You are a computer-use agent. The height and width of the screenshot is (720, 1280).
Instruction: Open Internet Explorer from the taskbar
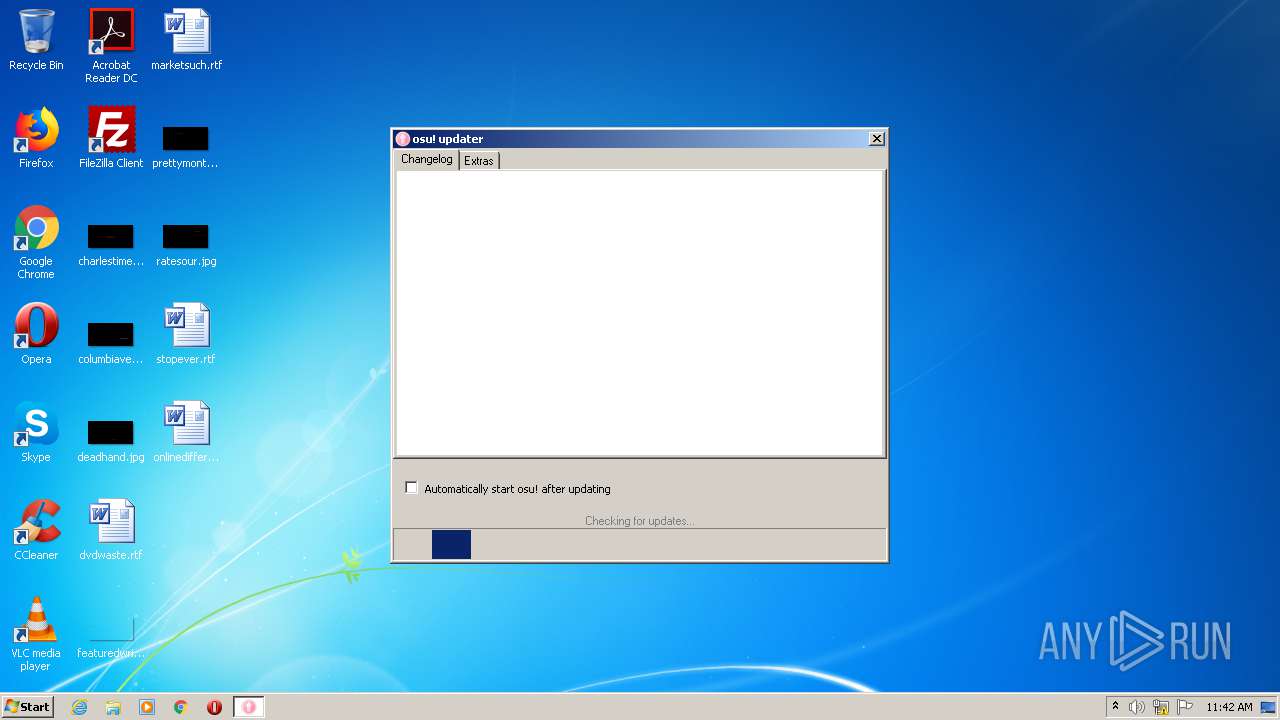point(80,707)
